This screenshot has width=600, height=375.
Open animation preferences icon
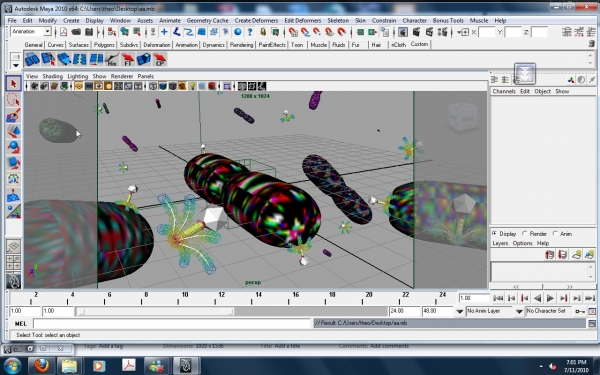point(592,311)
